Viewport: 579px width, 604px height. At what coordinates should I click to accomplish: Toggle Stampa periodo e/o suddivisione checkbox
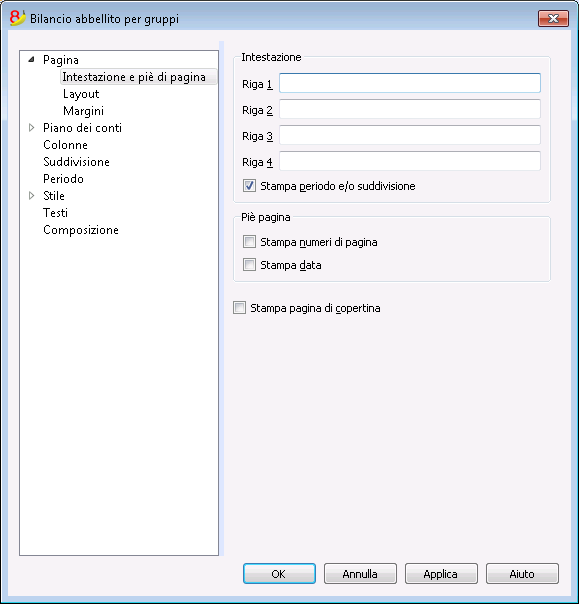tap(249, 186)
